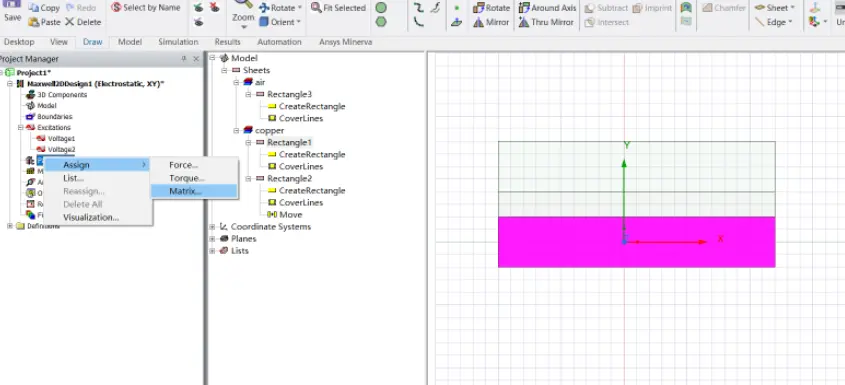Select Project1* in the project tree
The image size is (845, 385).
click(33, 73)
